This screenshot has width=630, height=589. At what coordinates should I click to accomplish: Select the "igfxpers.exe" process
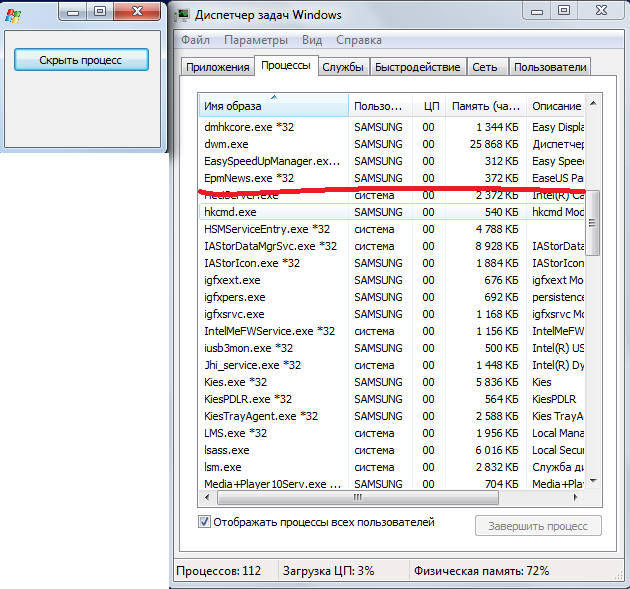pos(392,297)
